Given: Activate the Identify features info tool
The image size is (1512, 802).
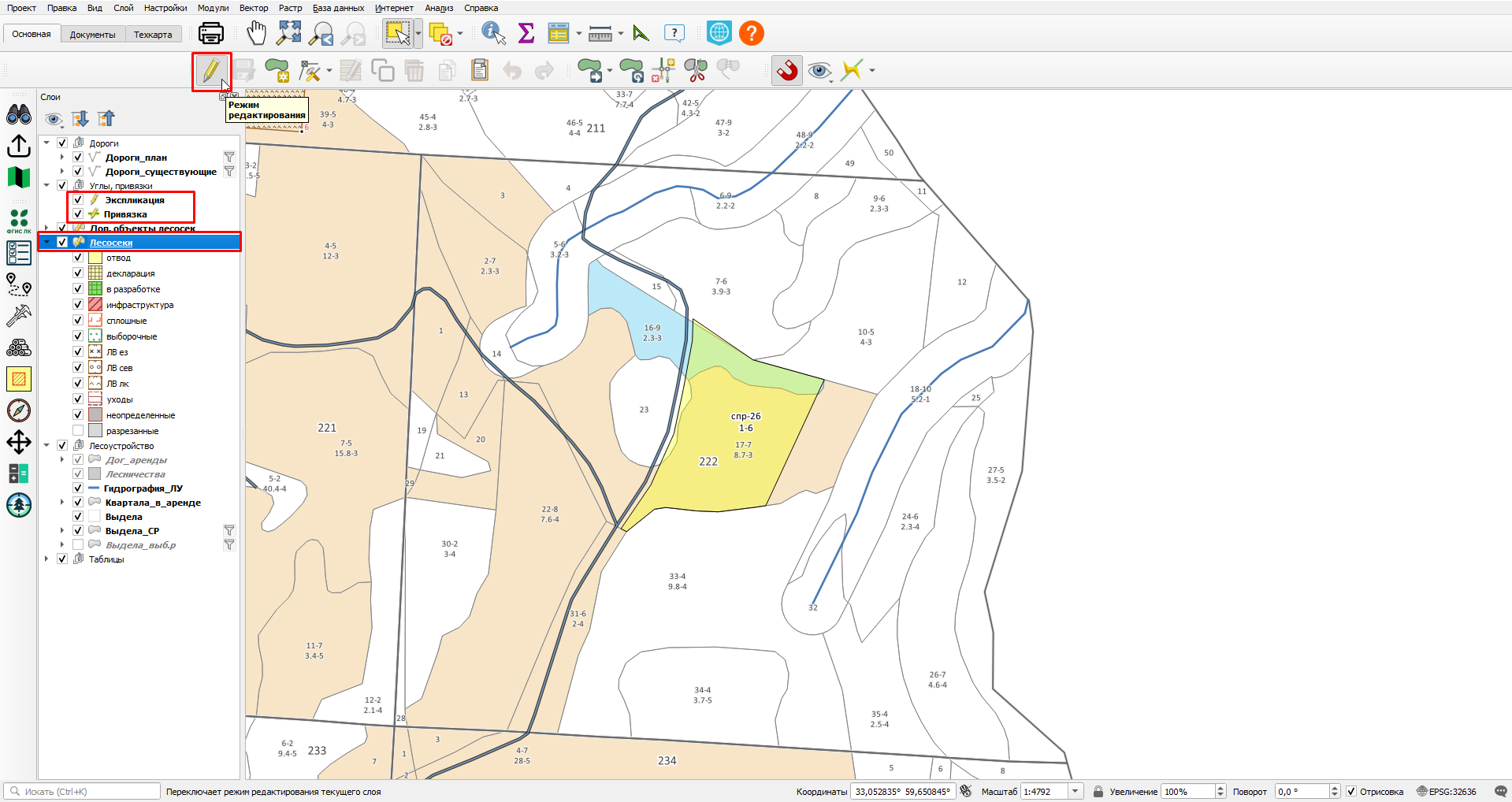Looking at the screenshot, I should point(493,33).
